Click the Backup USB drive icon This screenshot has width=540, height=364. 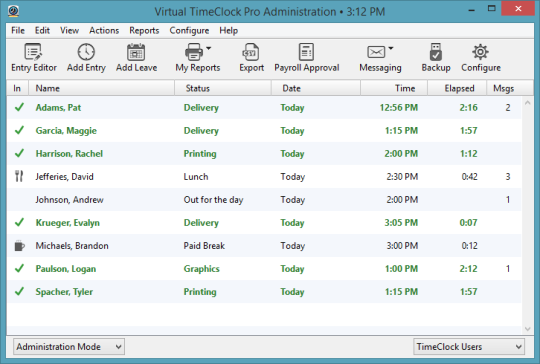436,52
